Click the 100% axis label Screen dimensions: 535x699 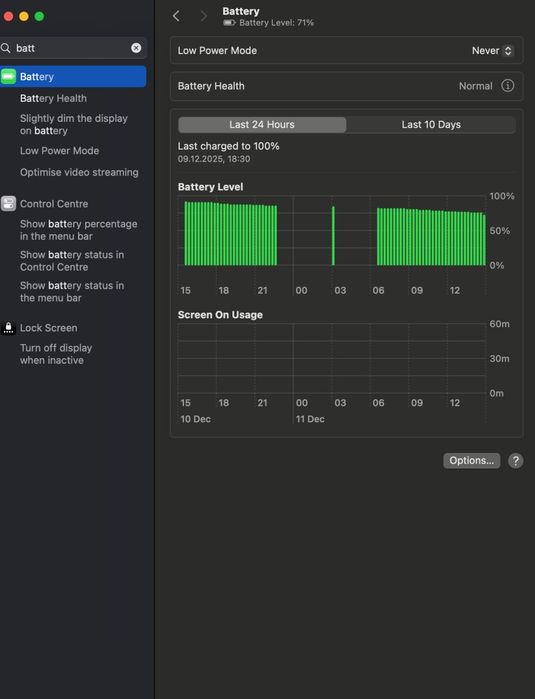[502, 196]
